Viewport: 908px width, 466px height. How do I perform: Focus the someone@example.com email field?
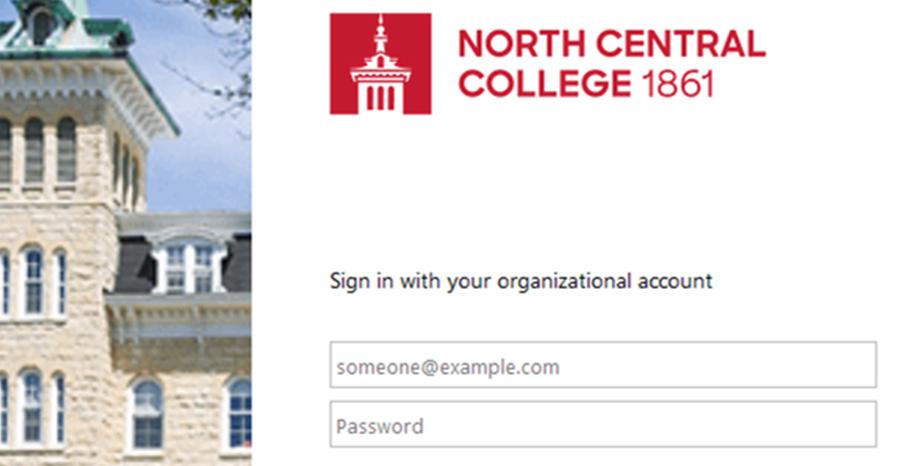(x=603, y=365)
